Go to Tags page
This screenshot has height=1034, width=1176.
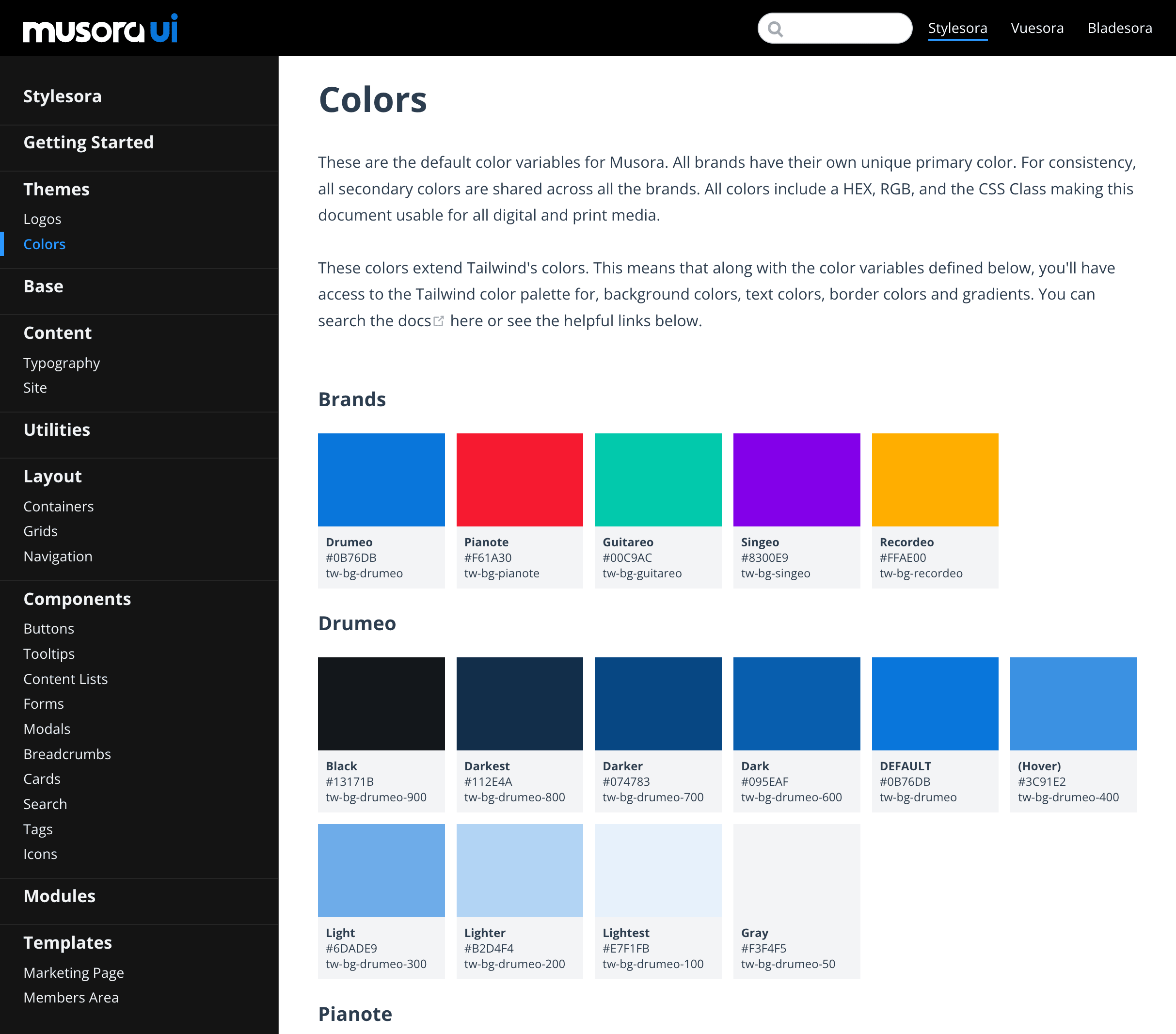(x=37, y=829)
